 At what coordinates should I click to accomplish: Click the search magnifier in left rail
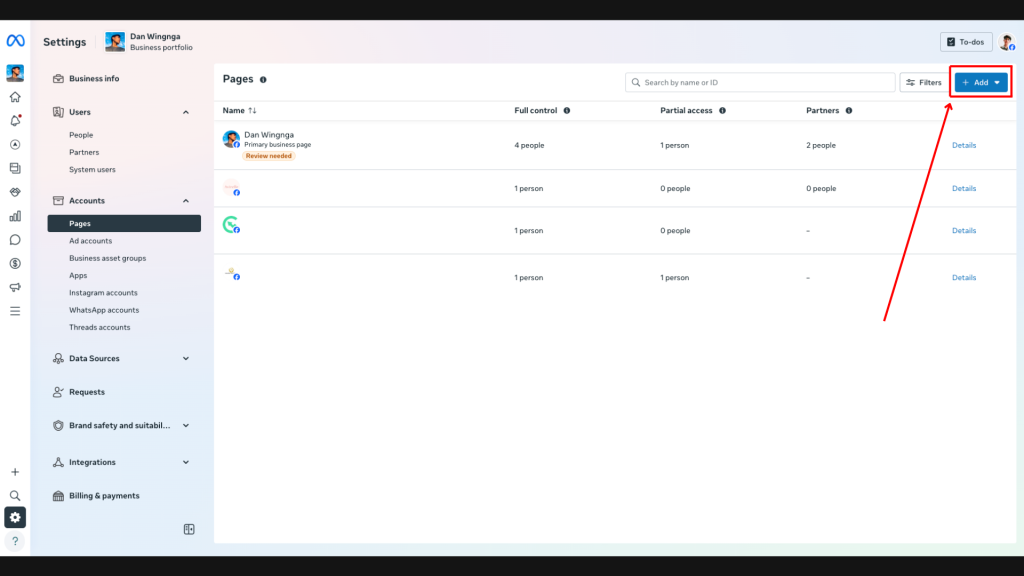tap(15, 496)
